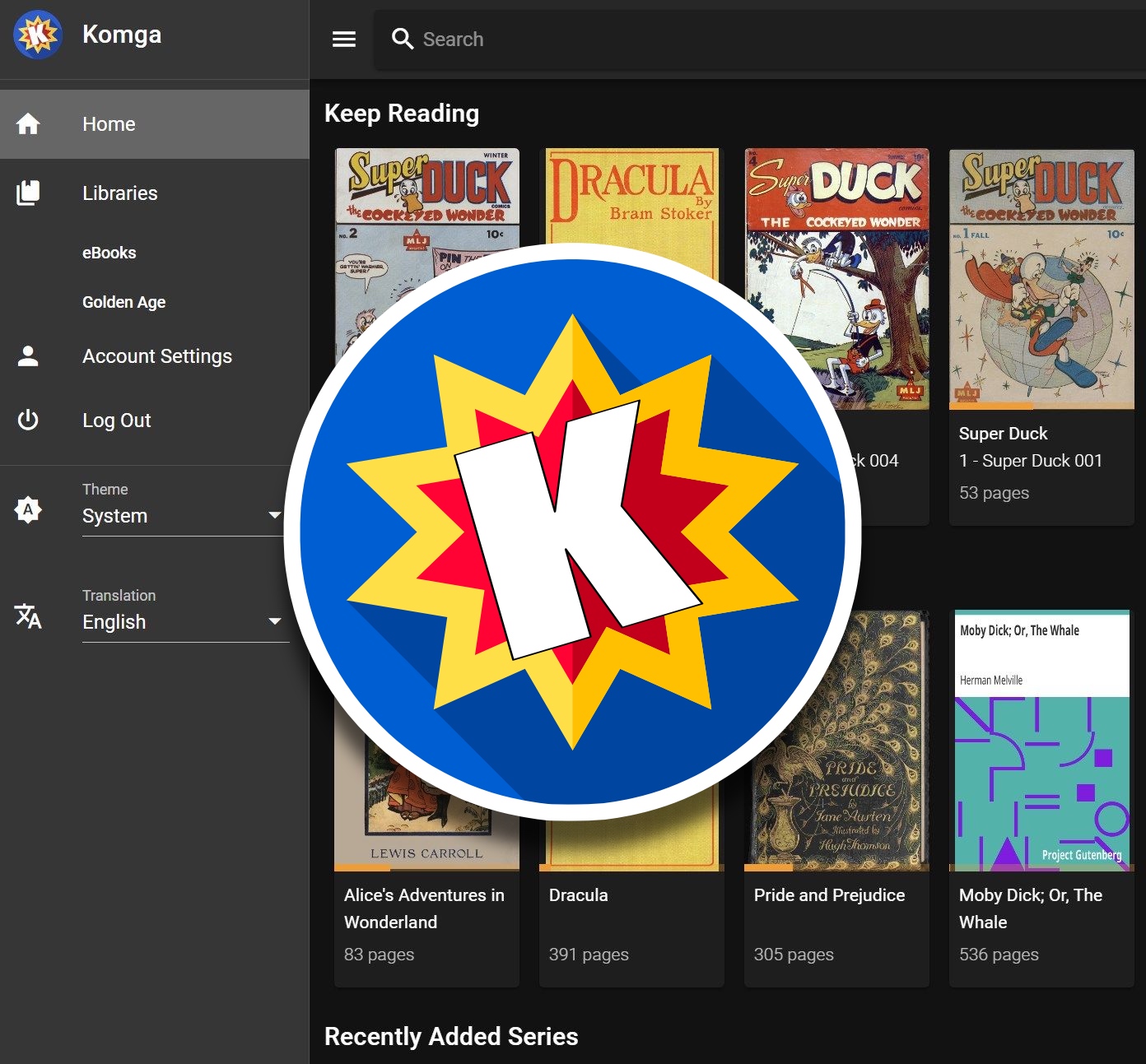Open the Golden Age library
1146x1064 pixels.
124,302
